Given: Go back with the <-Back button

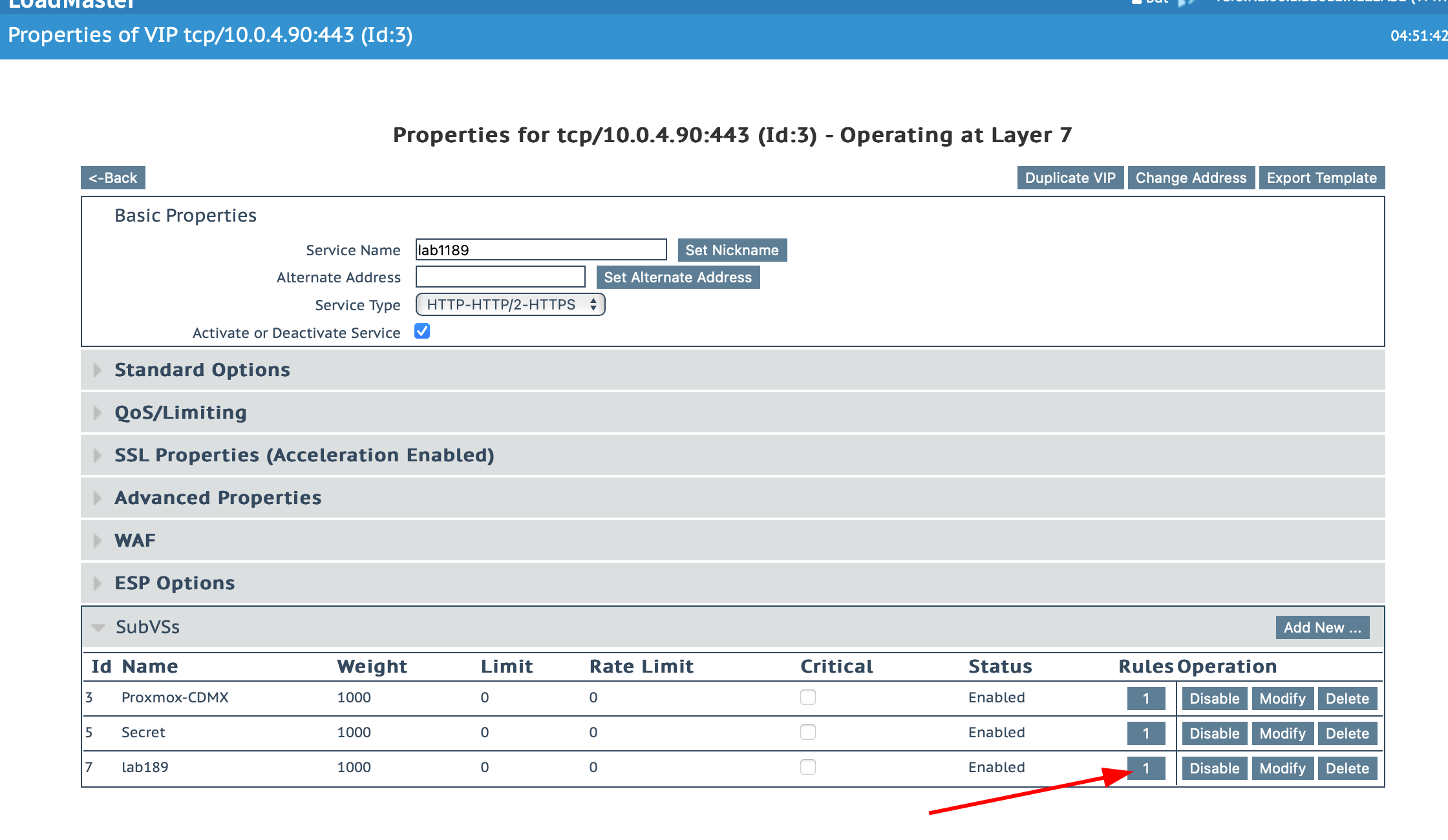Looking at the screenshot, I should point(112,178).
